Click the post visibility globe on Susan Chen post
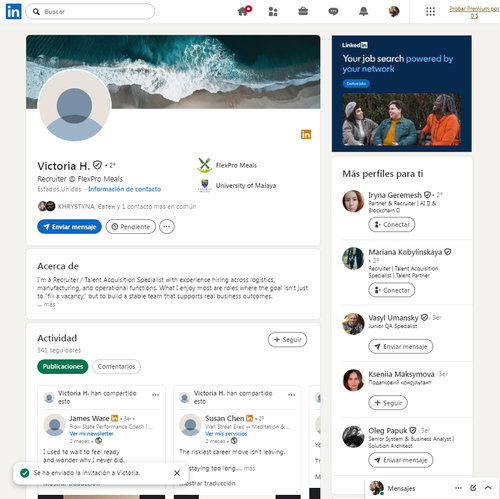 [234, 441]
